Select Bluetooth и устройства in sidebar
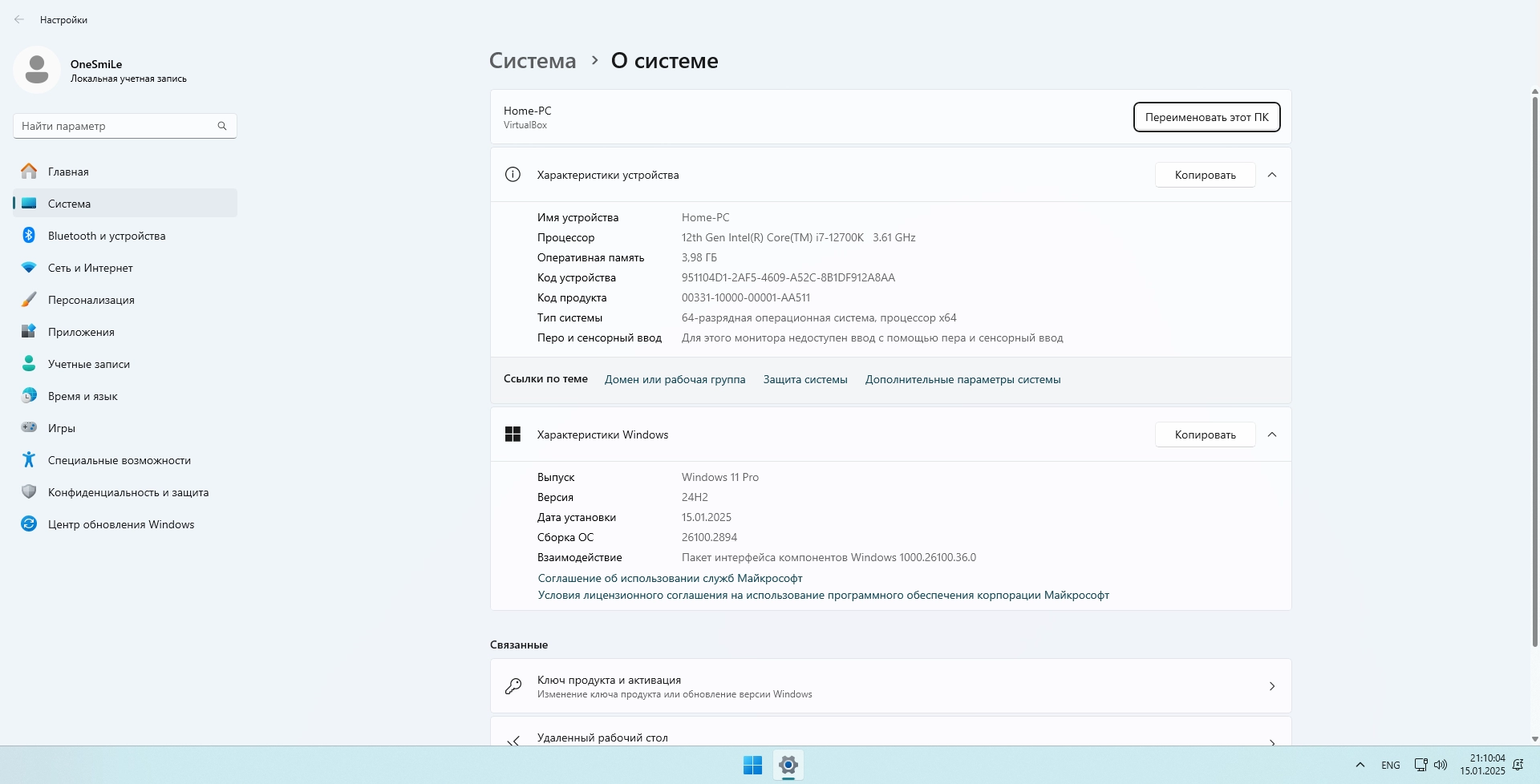 [x=125, y=235]
